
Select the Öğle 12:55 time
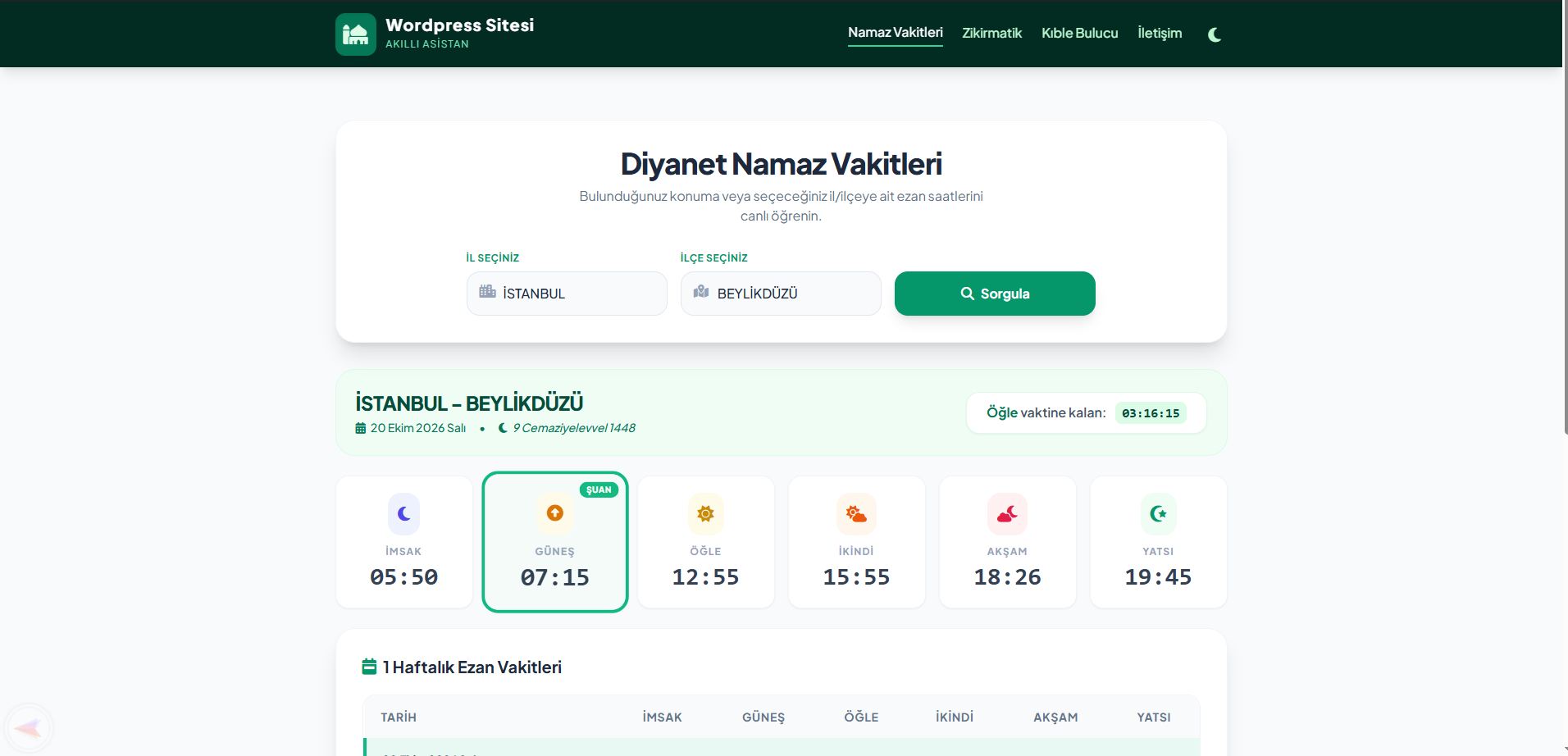click(705, 577)
